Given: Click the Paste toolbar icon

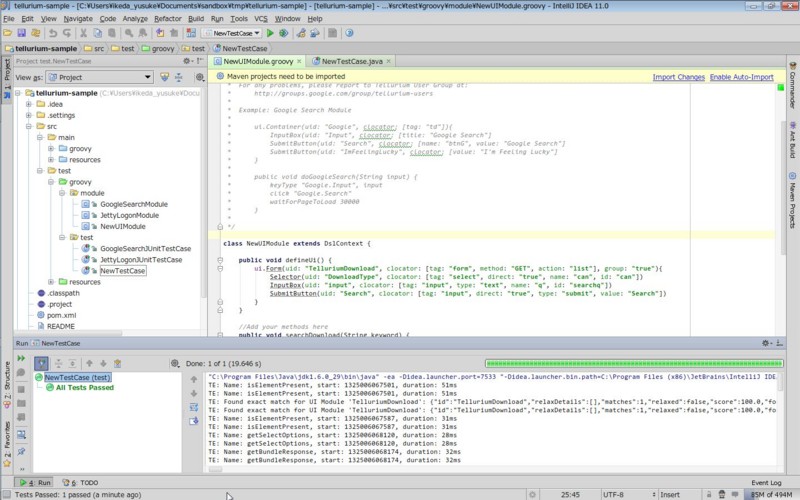Looking at the screenshot, I should click(111, 33).
